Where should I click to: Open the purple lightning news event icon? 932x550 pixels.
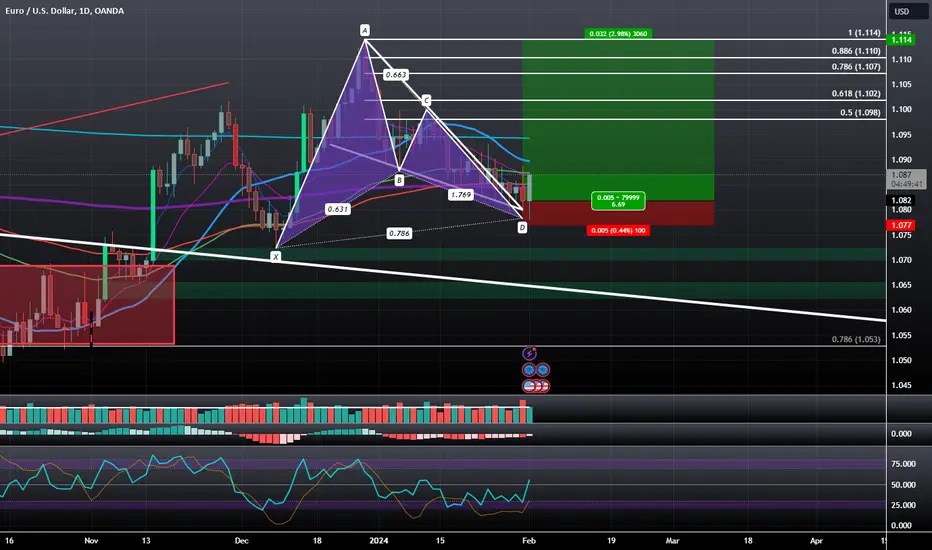click(x=529, y=354)
